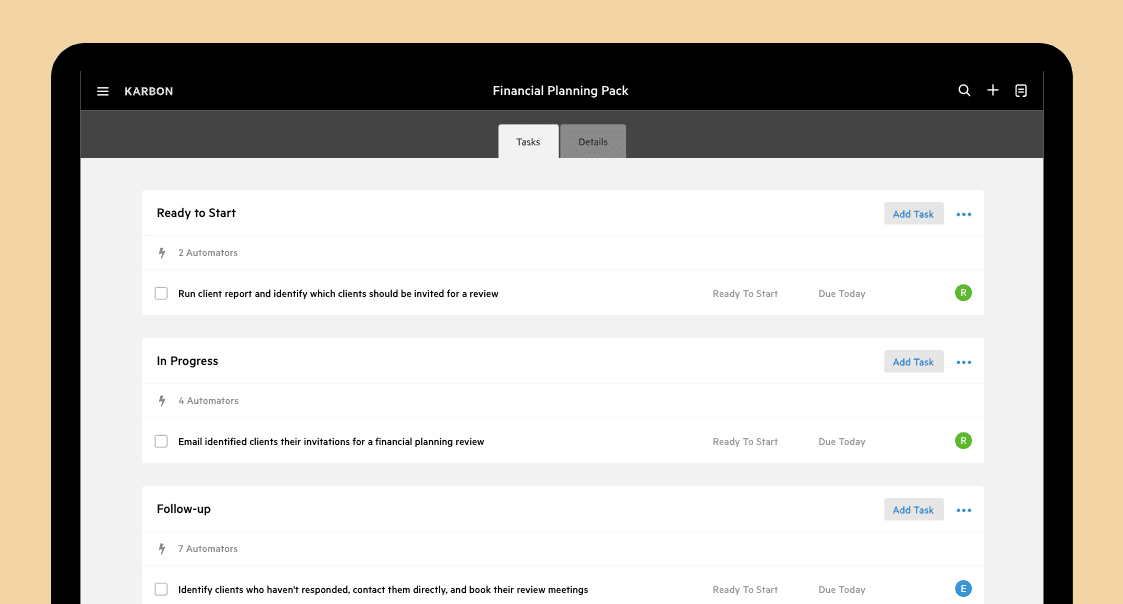The image size is (1123, 604).
Task: Click the lightning icon beside 2 Automators
Action: (162, 253)
